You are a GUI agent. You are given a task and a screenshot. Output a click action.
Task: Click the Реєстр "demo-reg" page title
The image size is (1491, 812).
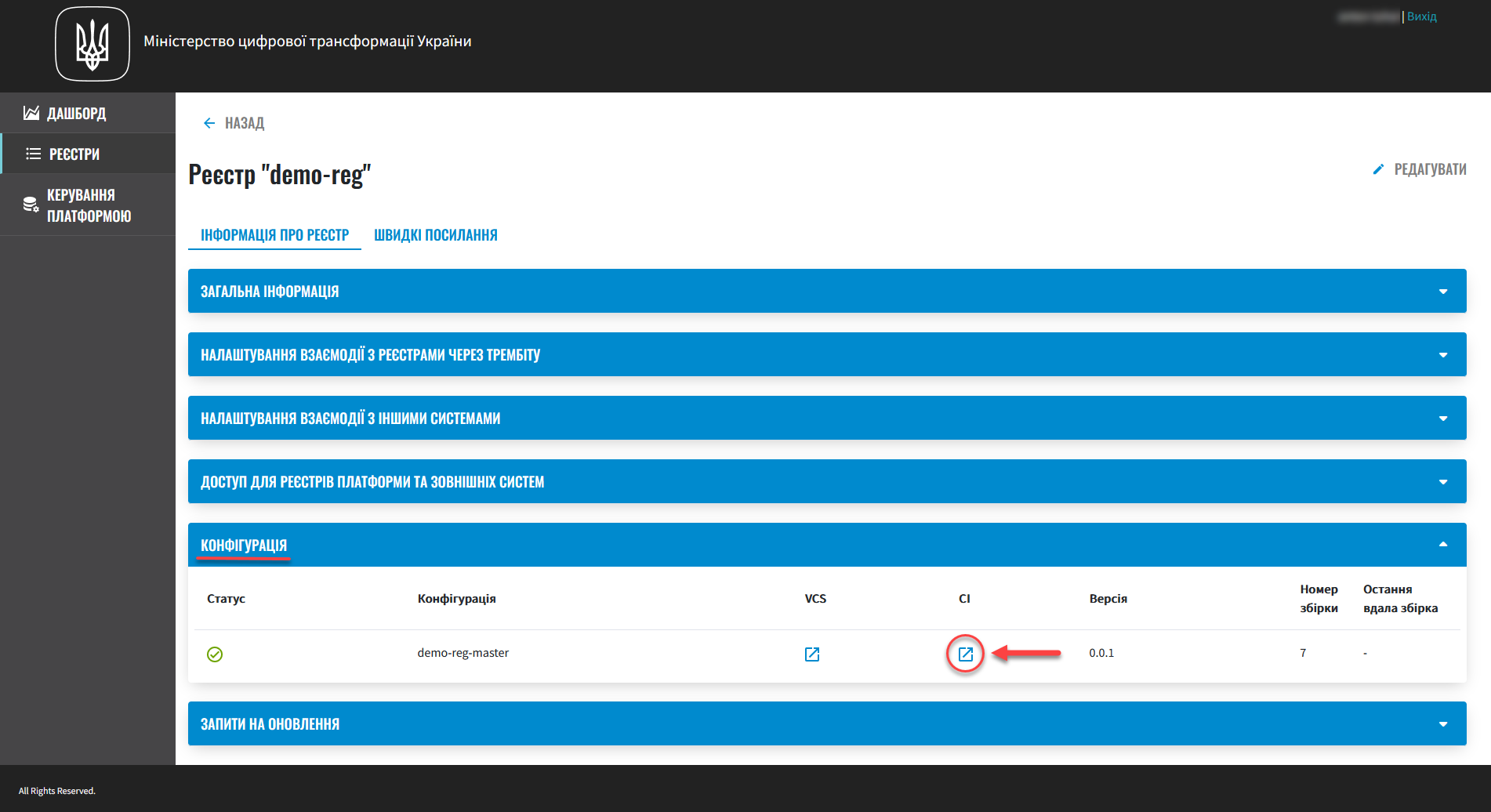click(280, 175)
